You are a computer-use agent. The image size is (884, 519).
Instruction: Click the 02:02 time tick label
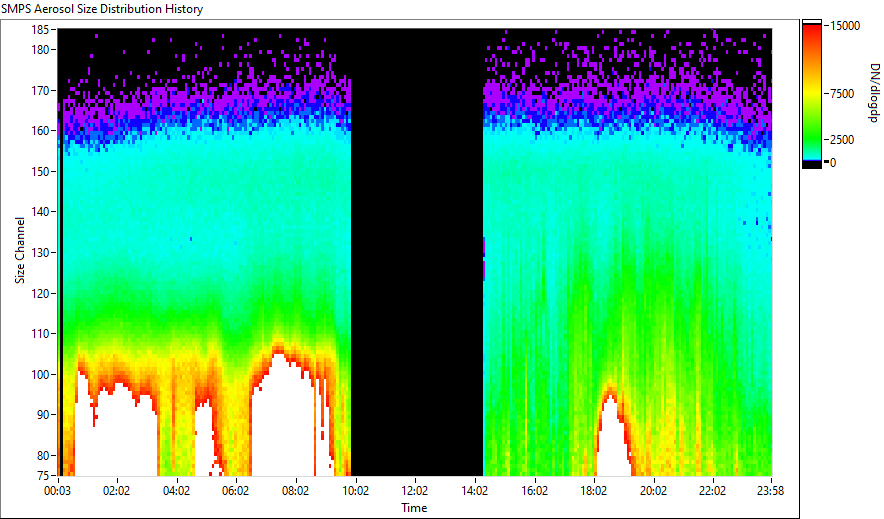(117, 491)
